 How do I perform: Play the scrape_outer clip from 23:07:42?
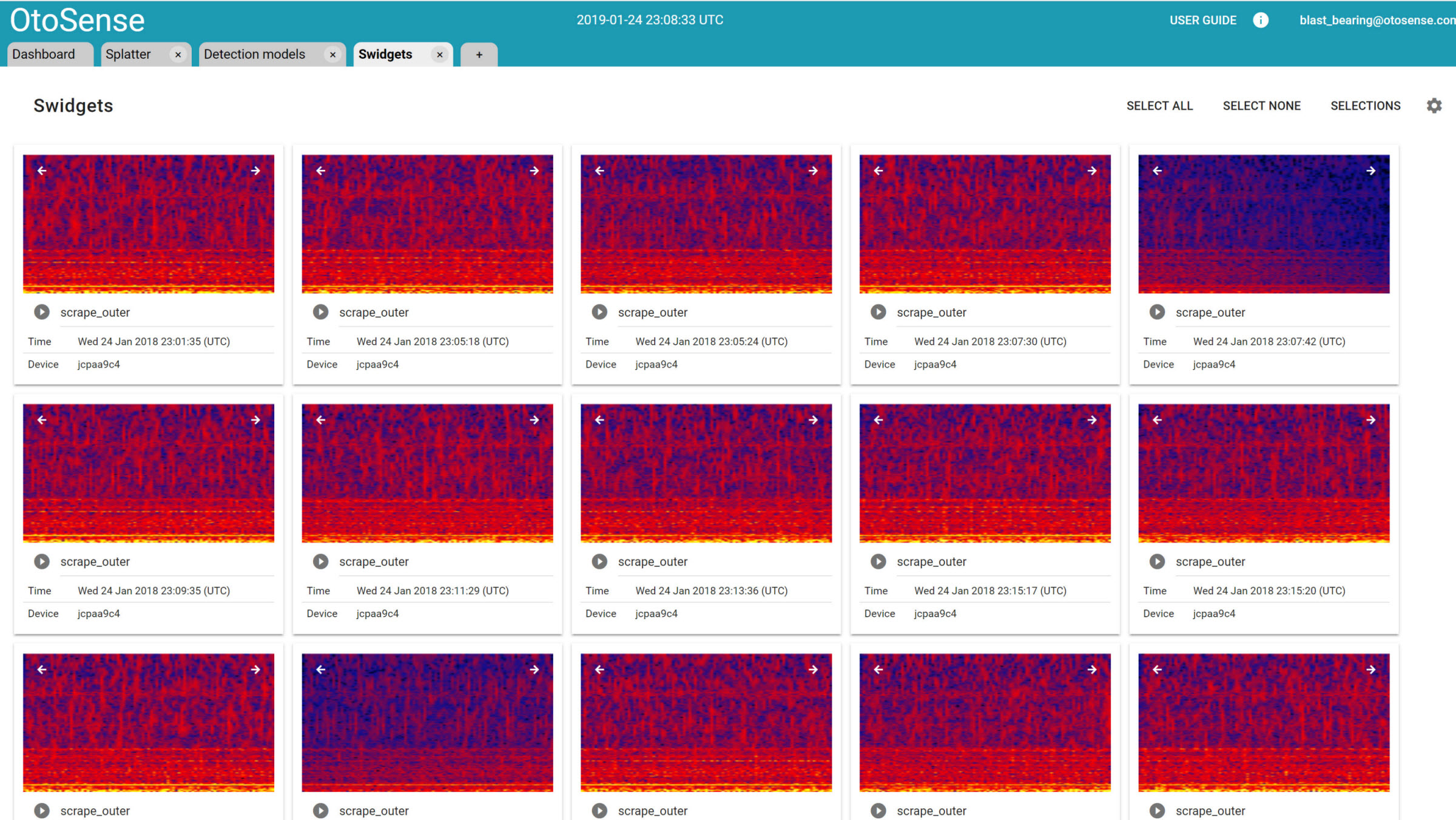coord(1157,312)
